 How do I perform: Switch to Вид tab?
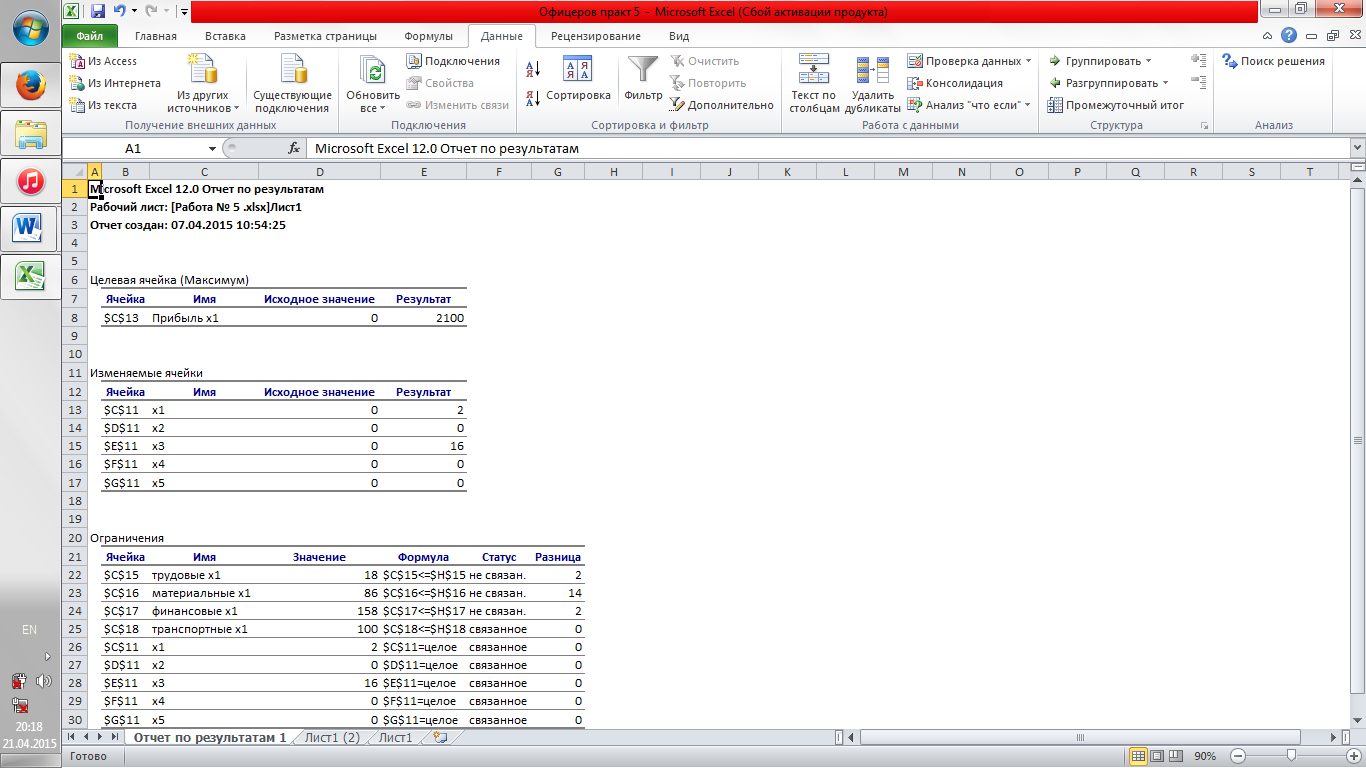[679, 36]
